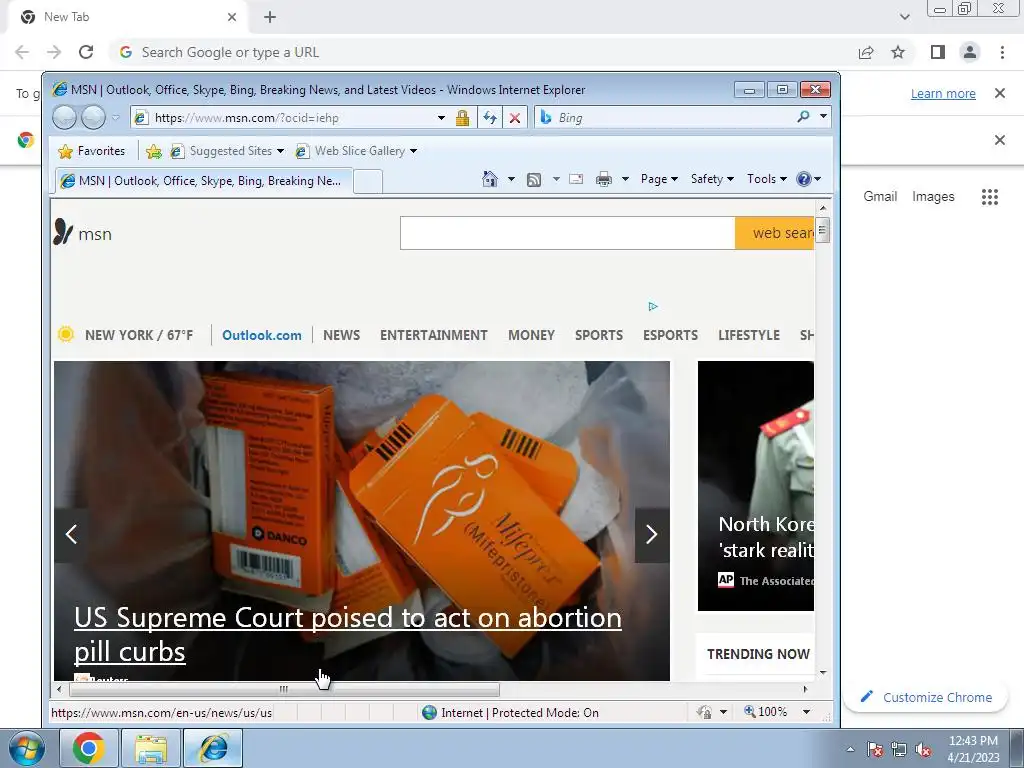Expand the Bing search provider dropdown
The height and width of the screenshot is (768, 1024).
pyautogui.click(x=824, y=116)
